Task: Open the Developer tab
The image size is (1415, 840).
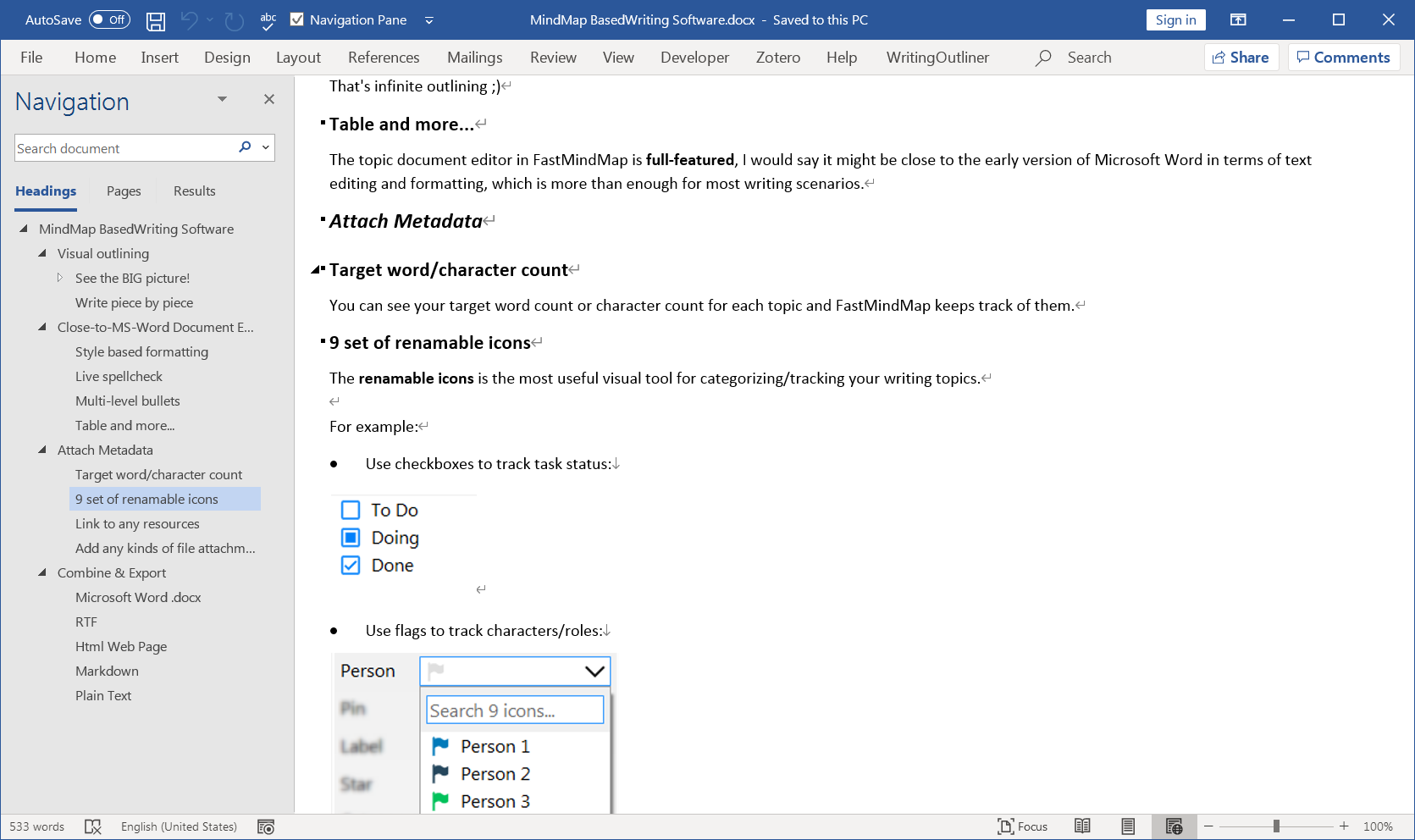Action: (x=694, y=58)
